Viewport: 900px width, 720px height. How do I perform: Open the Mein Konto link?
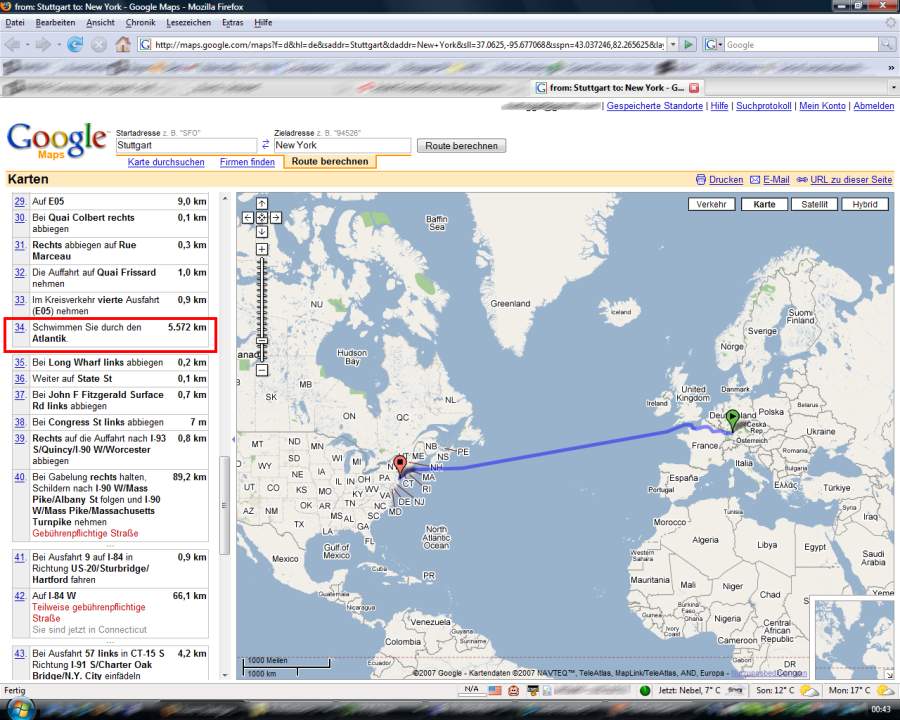tap(822, 106)
